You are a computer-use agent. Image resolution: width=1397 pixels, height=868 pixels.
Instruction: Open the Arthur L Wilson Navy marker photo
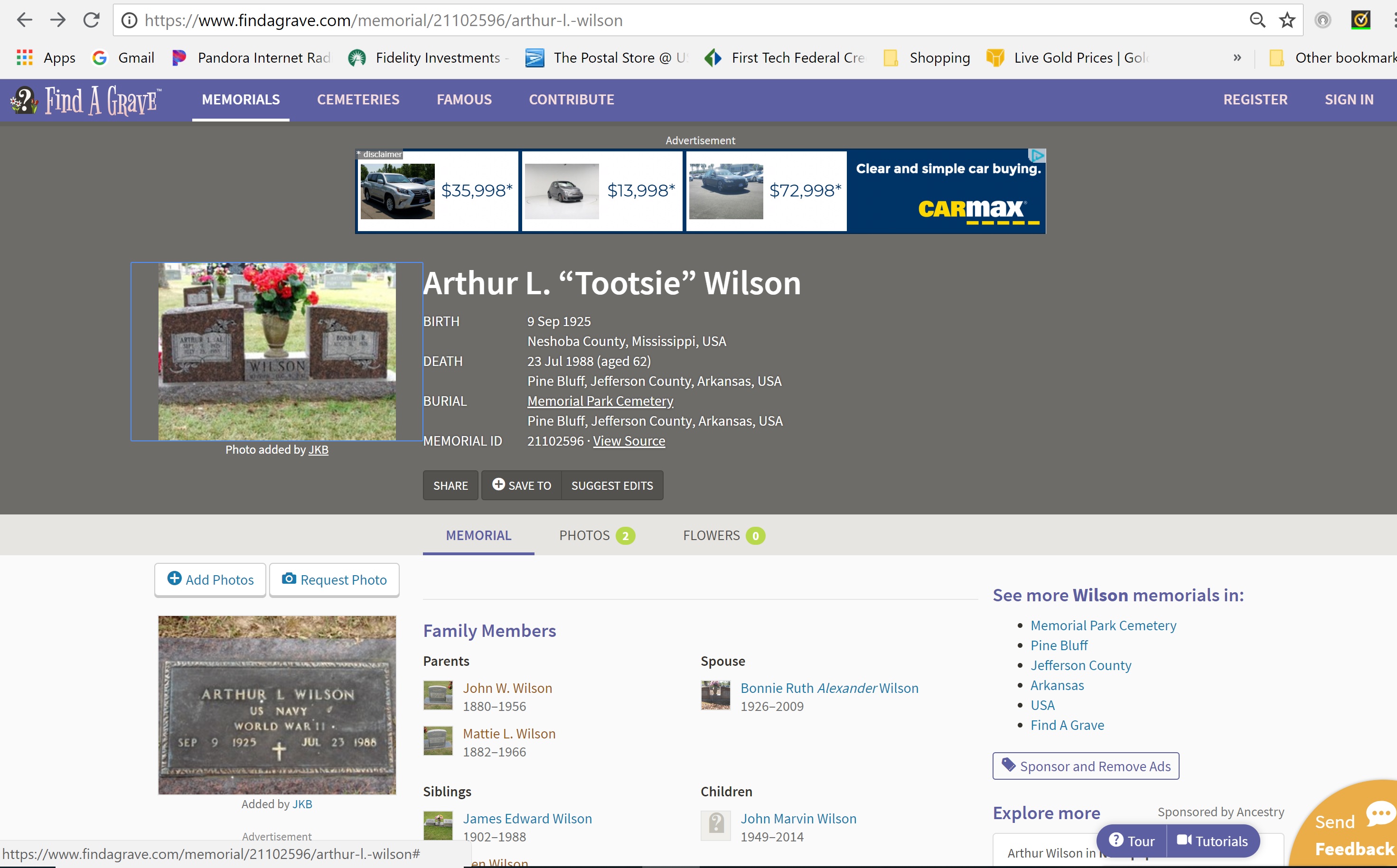point(277,705)
